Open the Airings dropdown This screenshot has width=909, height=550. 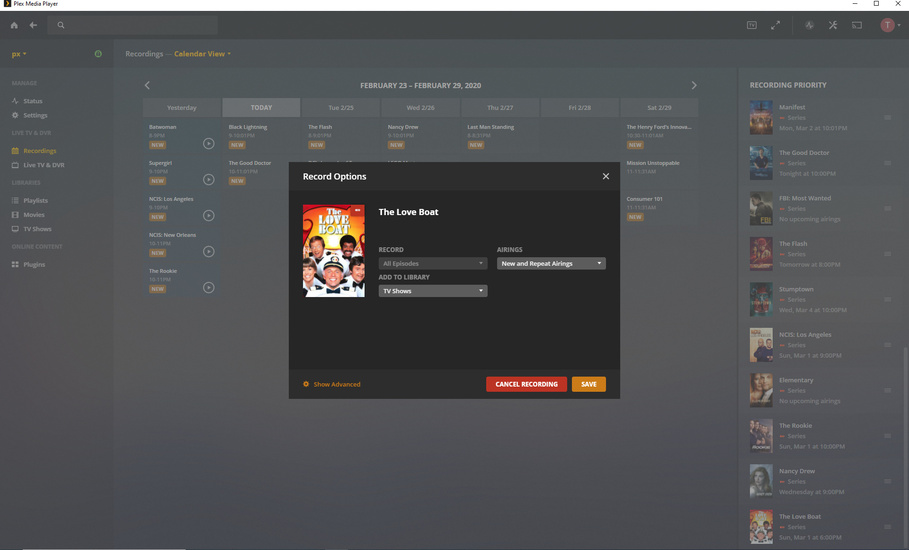551,263
